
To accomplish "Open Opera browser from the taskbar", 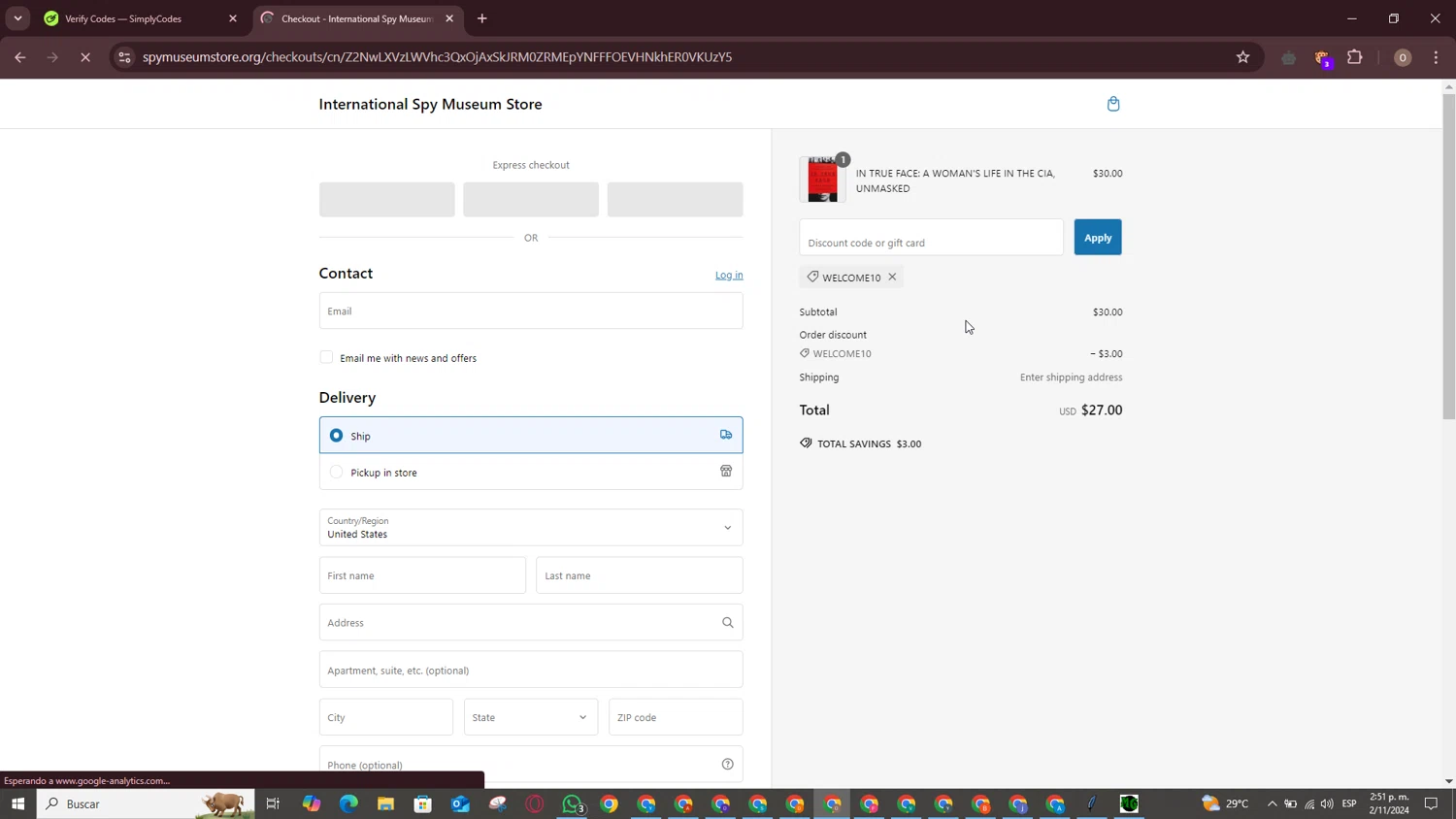I will 535,803.
